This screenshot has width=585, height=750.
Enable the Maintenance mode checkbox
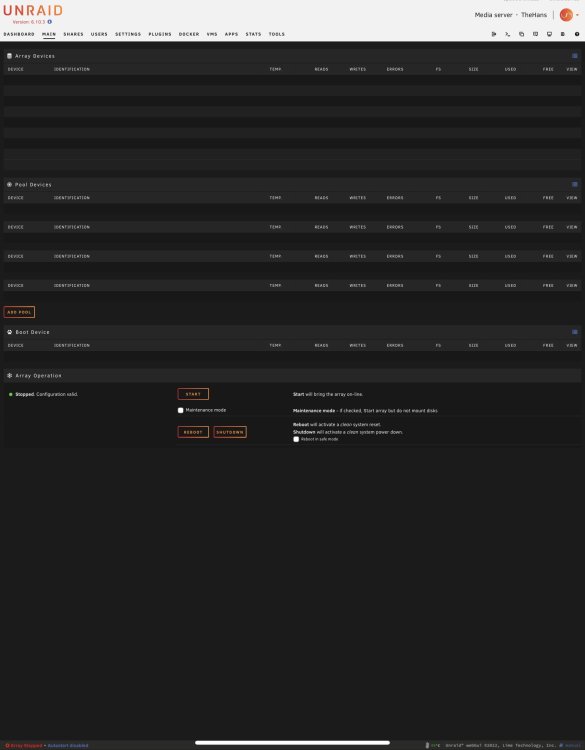point(180,410)
